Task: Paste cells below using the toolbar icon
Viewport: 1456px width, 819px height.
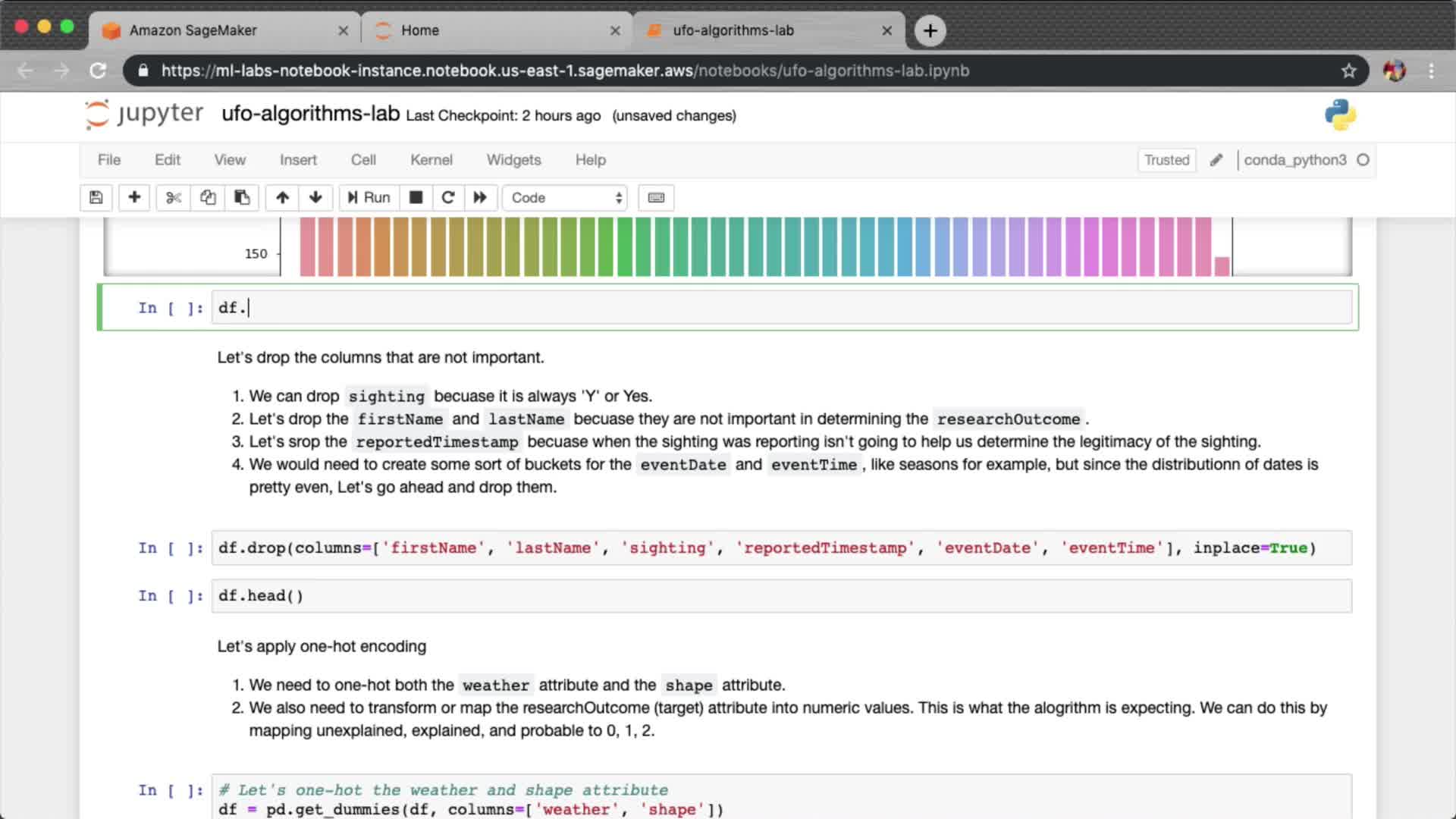Action: [x=242, y=198]
